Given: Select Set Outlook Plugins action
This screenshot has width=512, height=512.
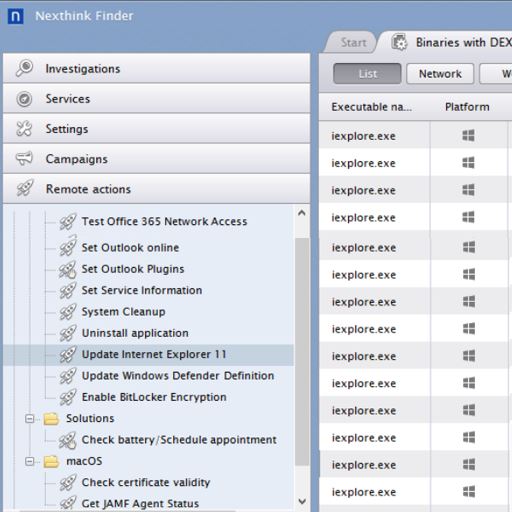Looking at the screenshot, I should [133, 269].
